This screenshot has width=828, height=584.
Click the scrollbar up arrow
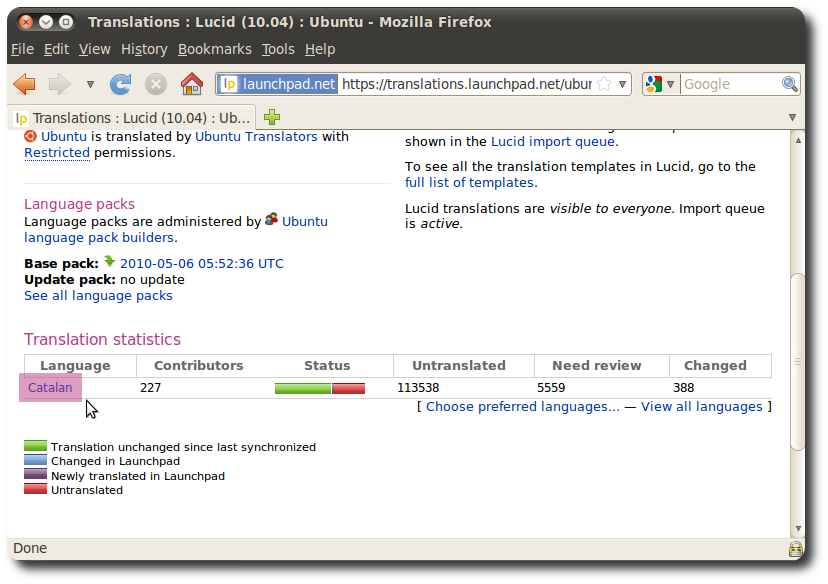tap(798, 140)
